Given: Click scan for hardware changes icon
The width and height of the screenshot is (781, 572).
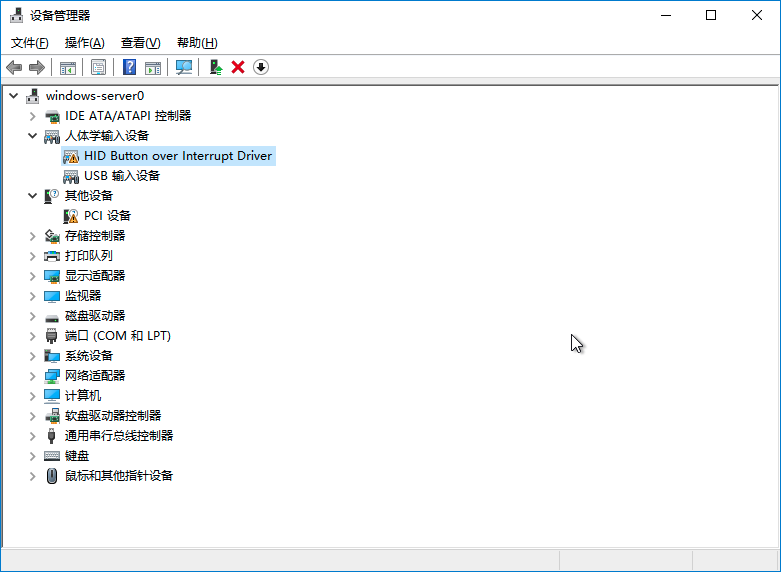Looking at the screenshot, I should 184,67.
